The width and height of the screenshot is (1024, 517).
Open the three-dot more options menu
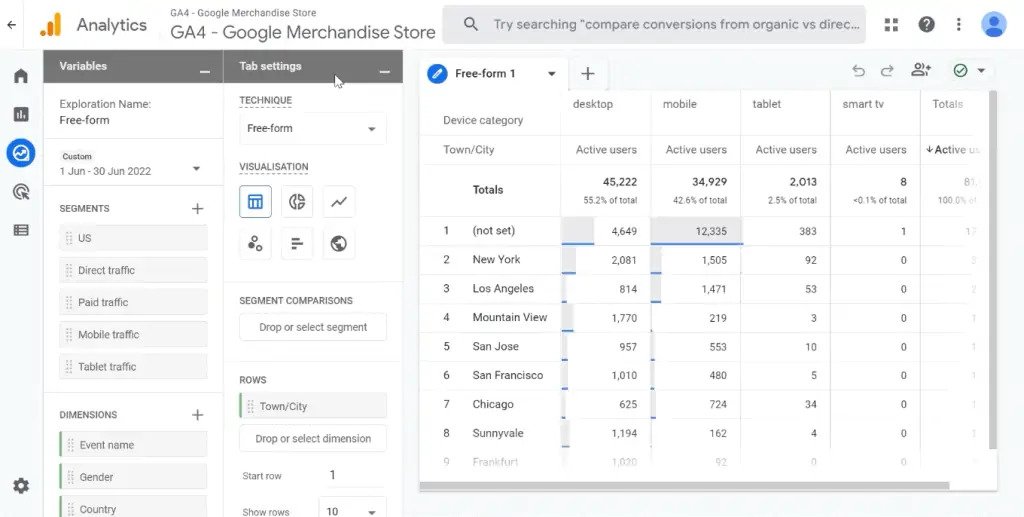click(959, 25)
